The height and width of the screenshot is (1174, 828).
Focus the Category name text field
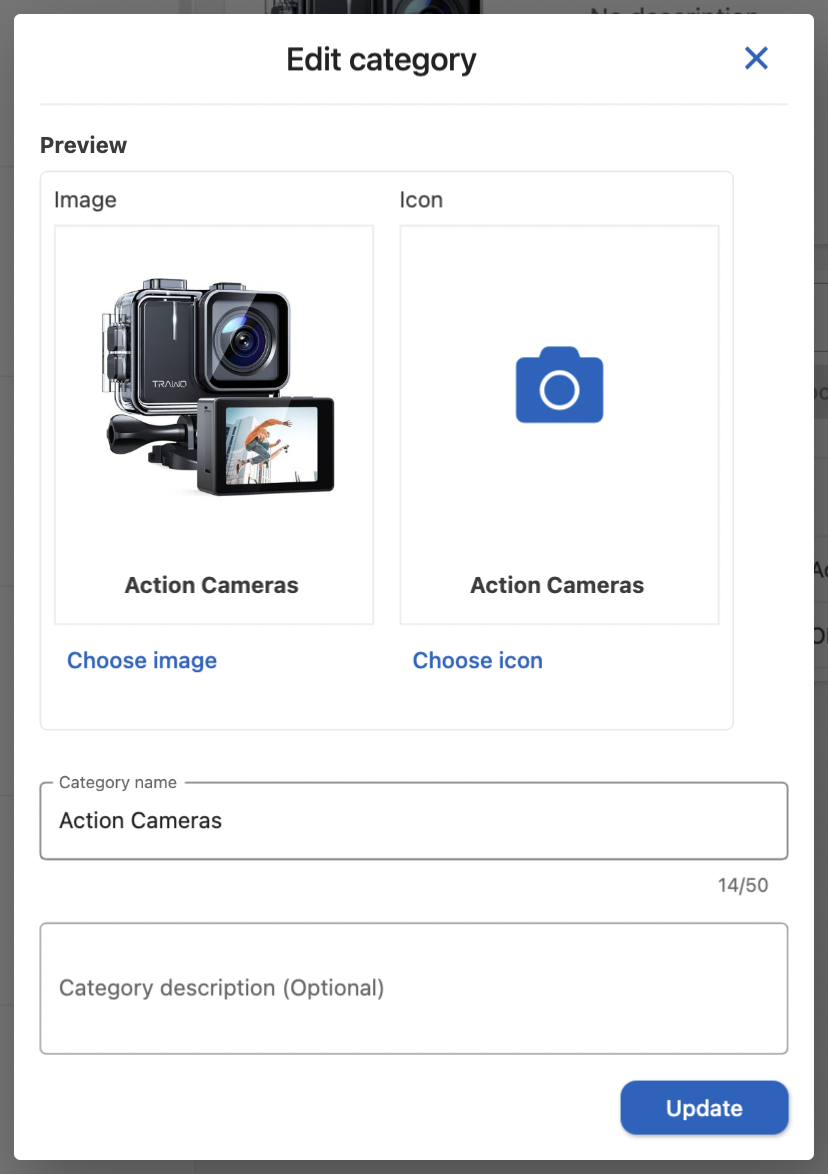413,821
